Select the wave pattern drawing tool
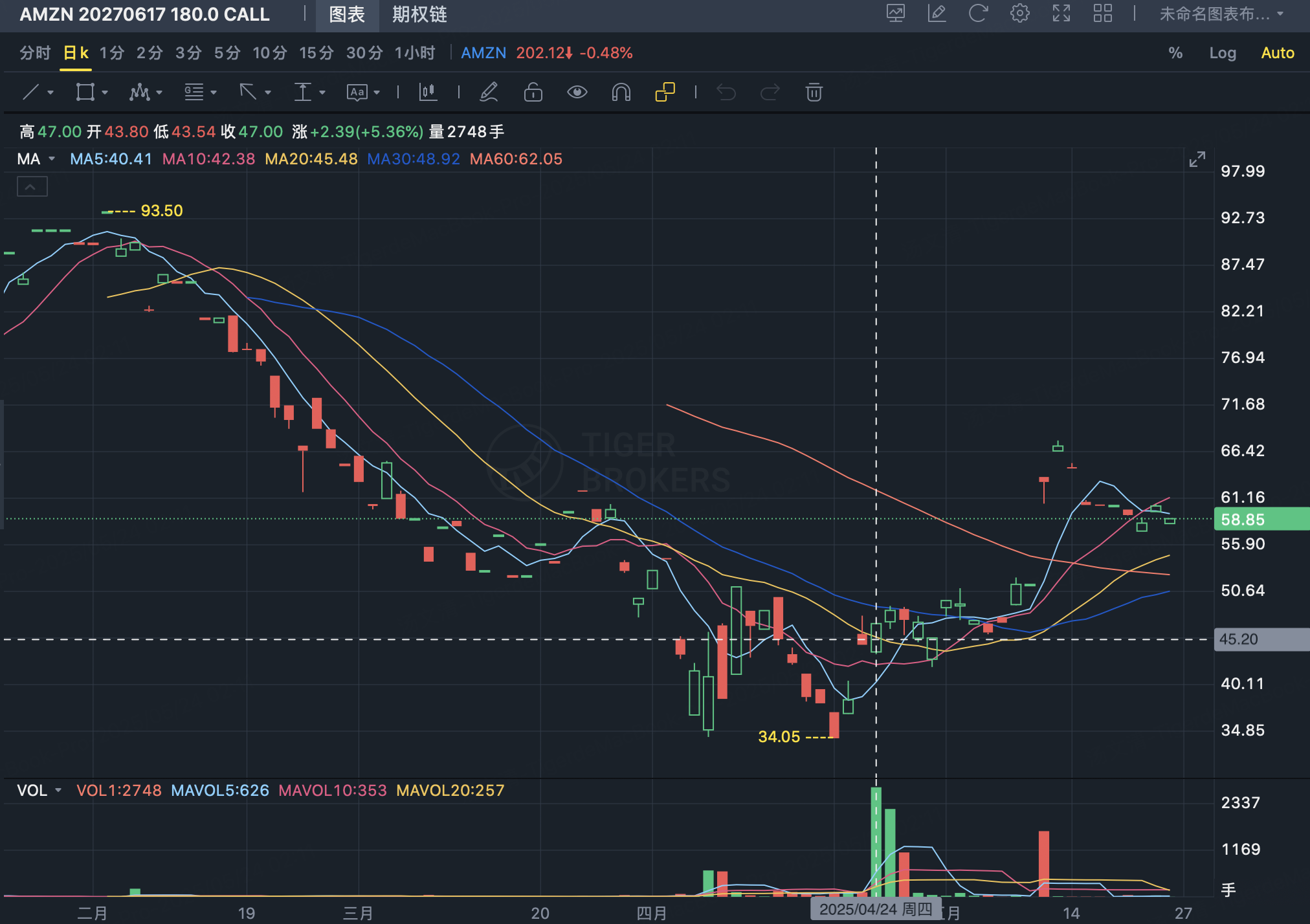Image resolution: width=1310 pixels, height=924 pixels. [x=139, y=93]
